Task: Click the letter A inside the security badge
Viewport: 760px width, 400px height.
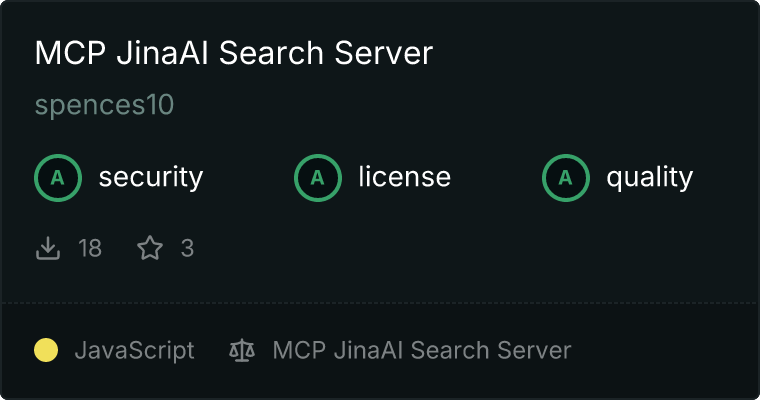Action: tap(58, 178)
